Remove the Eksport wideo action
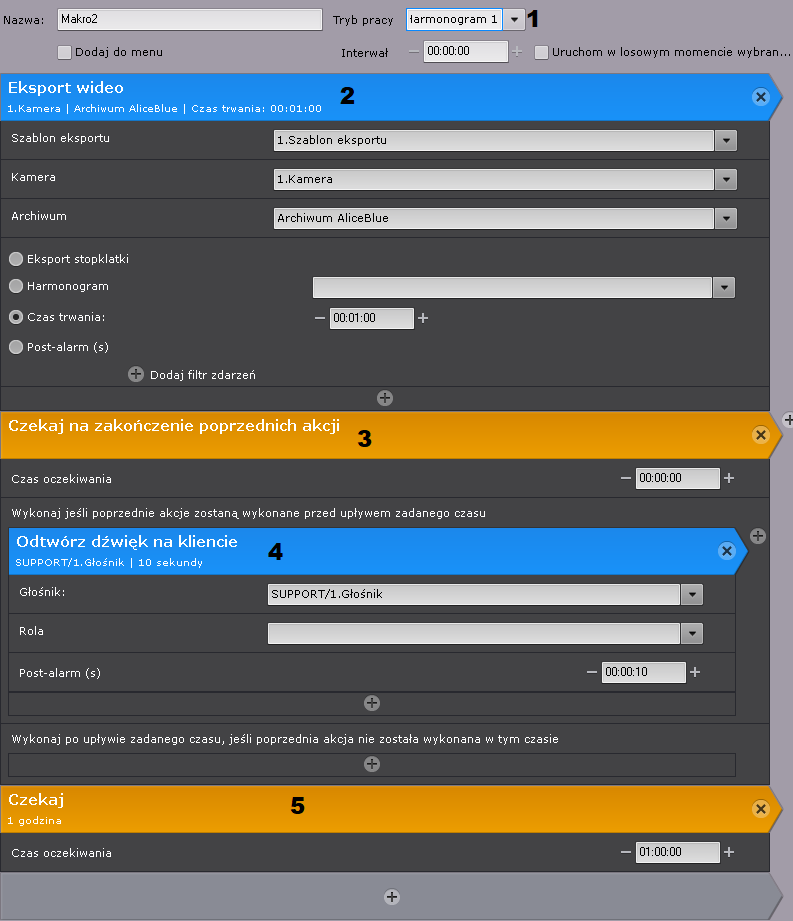The width and height of the screenshot is (793, 921). point(760,97)
